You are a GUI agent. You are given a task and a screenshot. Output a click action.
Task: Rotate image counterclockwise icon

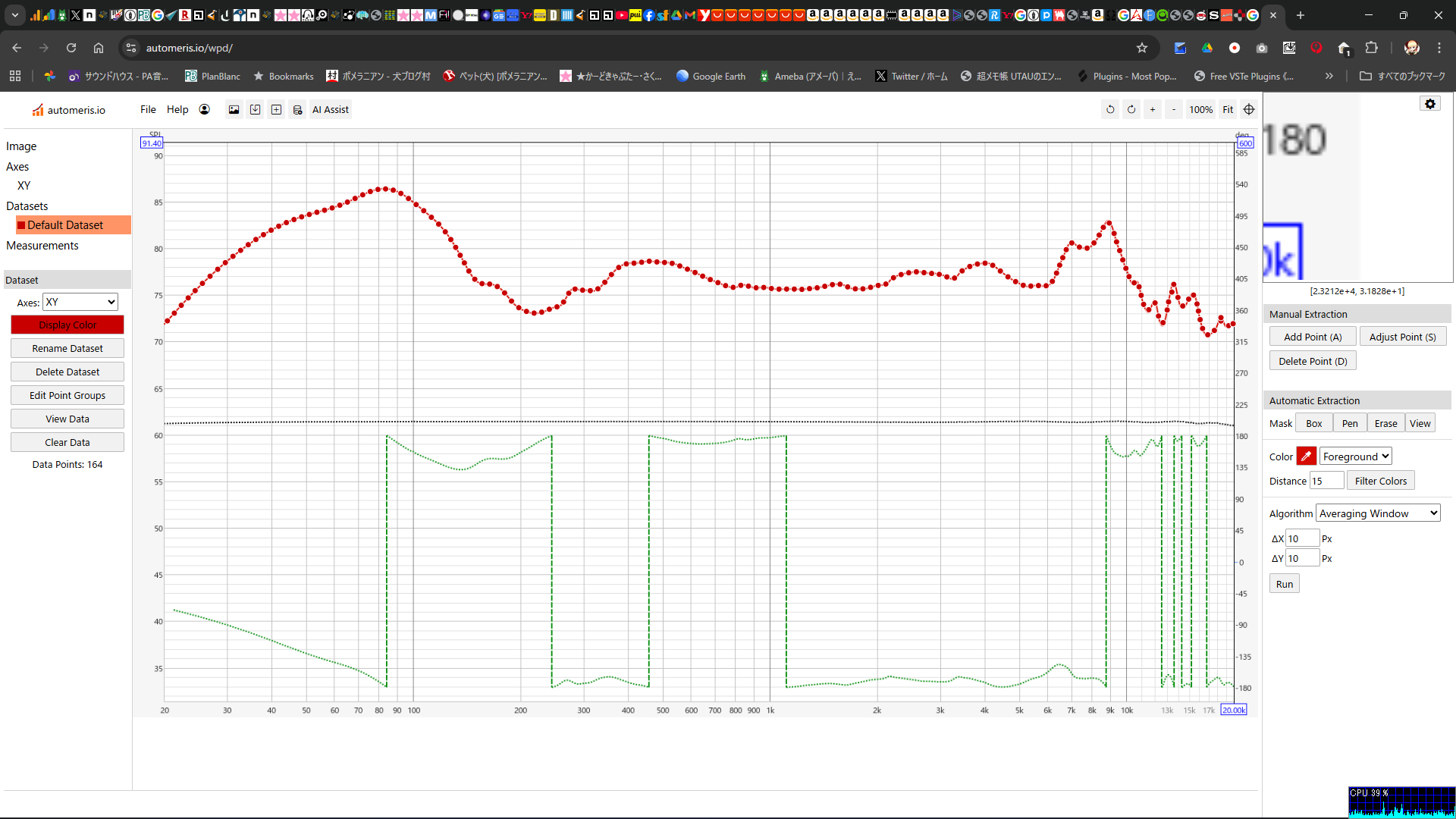click(x=1110, y=110)
